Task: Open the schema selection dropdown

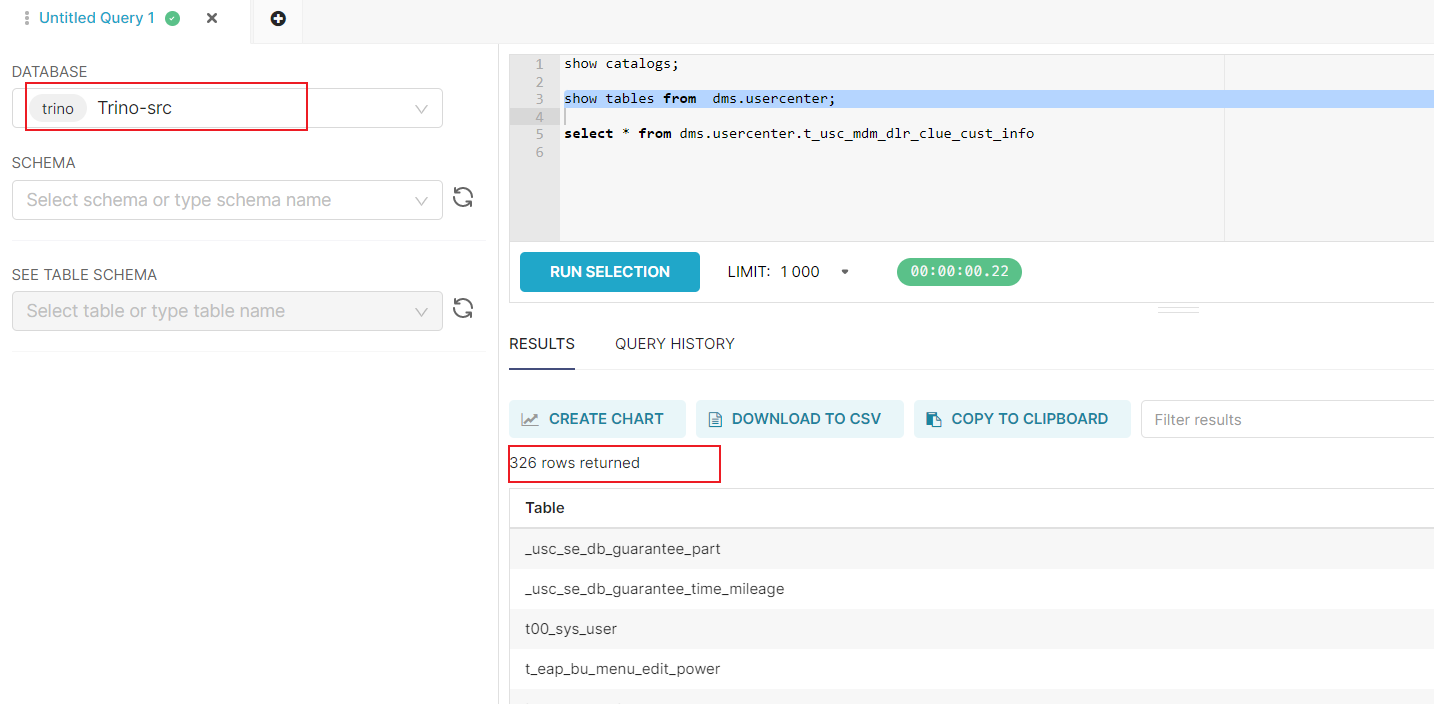Action: coord(228,200)
